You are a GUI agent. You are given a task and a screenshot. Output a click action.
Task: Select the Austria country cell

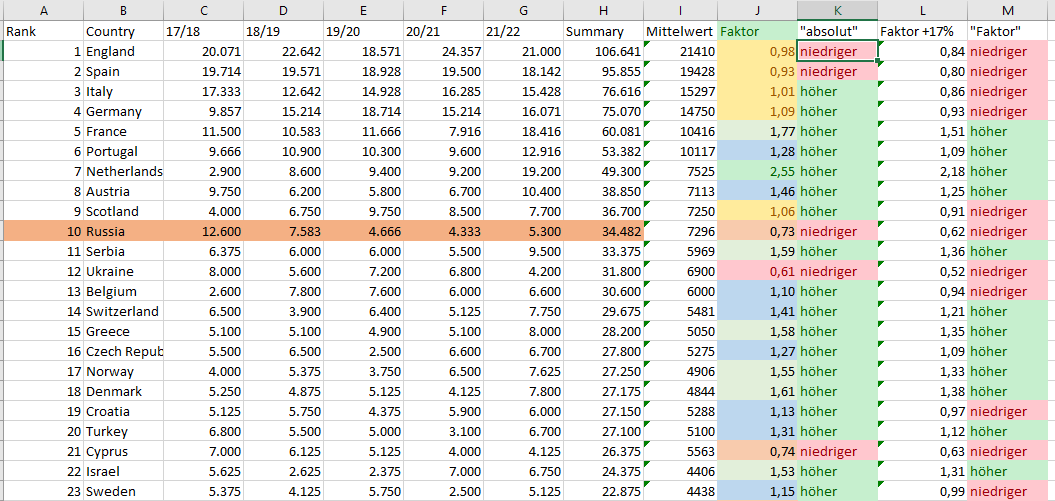[124, 192]
